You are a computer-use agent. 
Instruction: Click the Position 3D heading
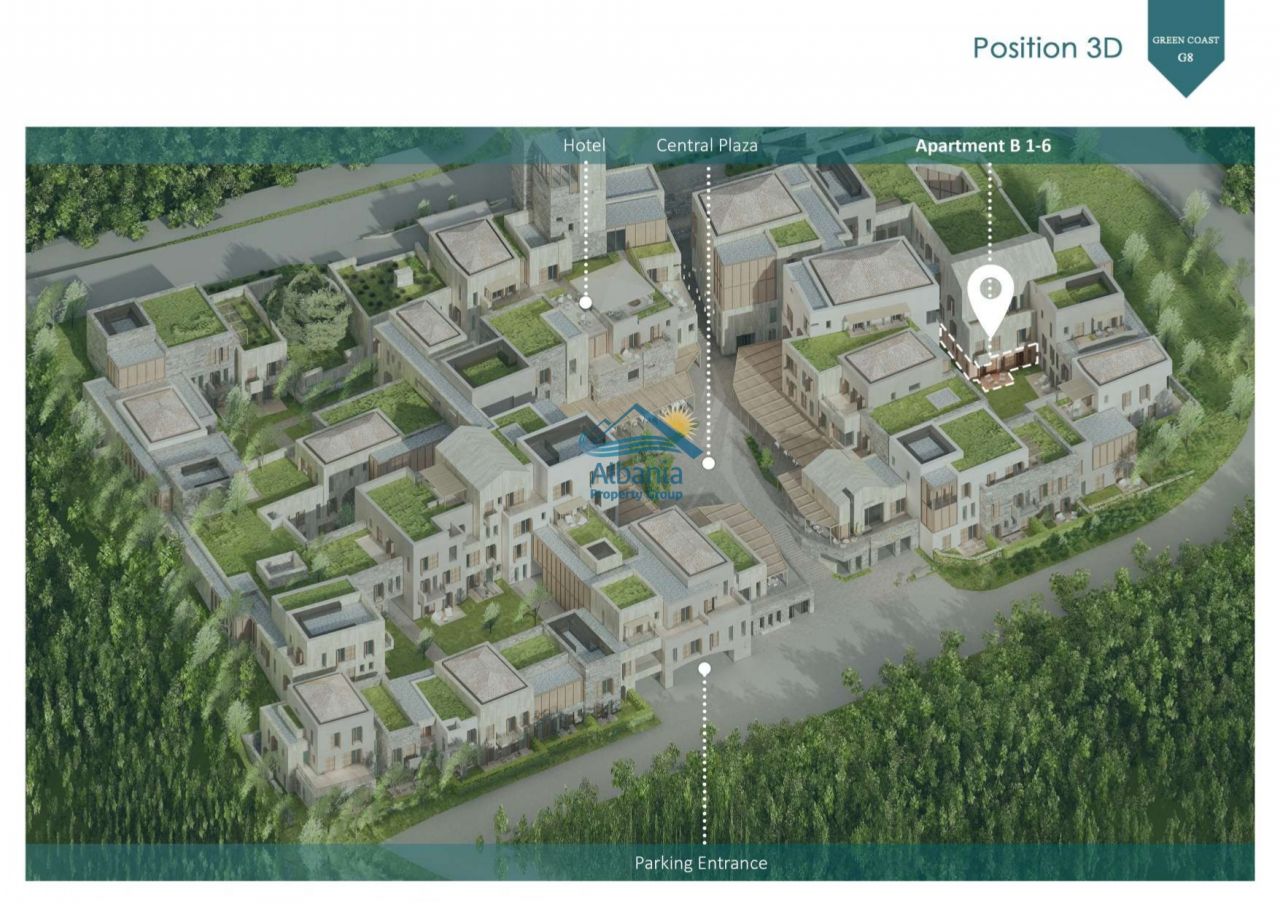pos(1047,47)
